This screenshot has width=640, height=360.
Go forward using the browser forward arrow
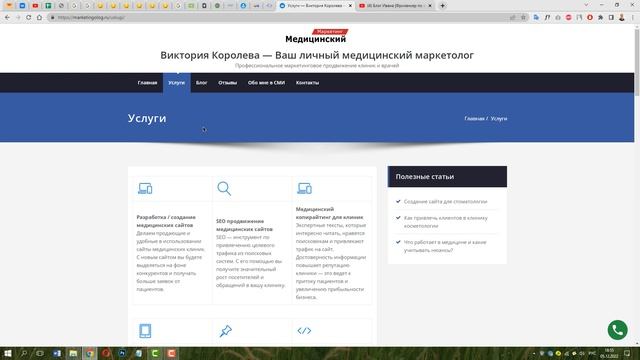18,18
